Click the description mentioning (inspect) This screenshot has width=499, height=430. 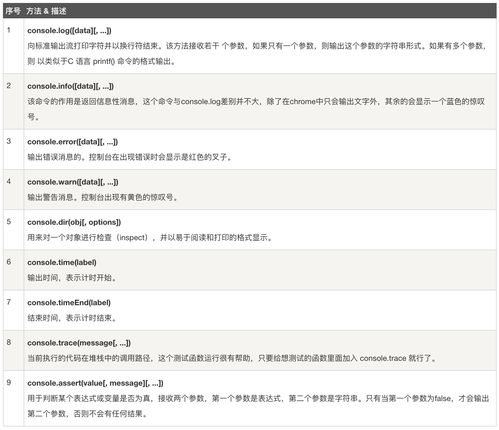coord(150,238)
